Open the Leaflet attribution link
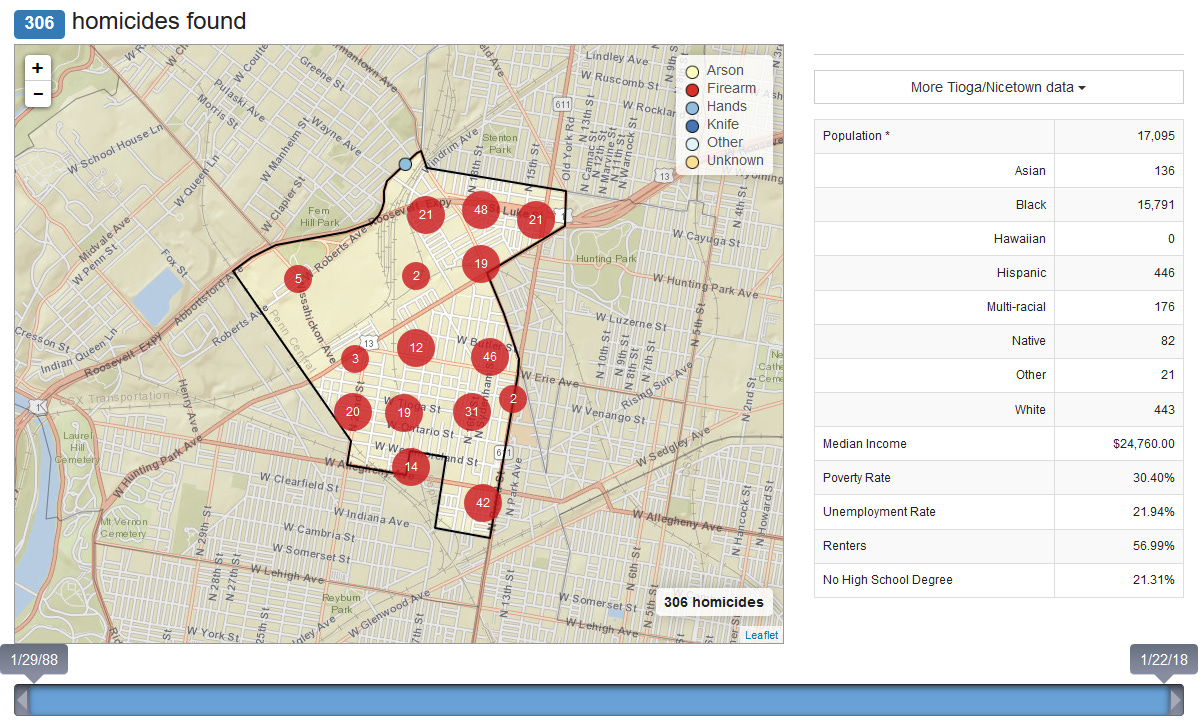 761,635
